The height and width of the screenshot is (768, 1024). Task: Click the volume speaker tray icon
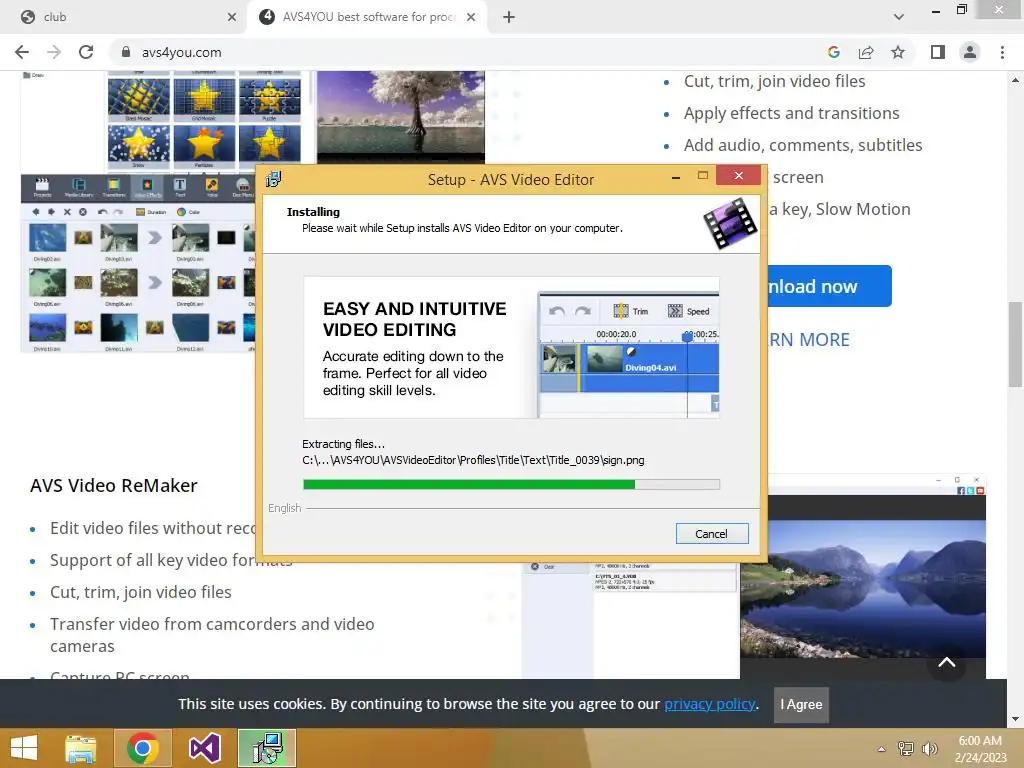929,749
